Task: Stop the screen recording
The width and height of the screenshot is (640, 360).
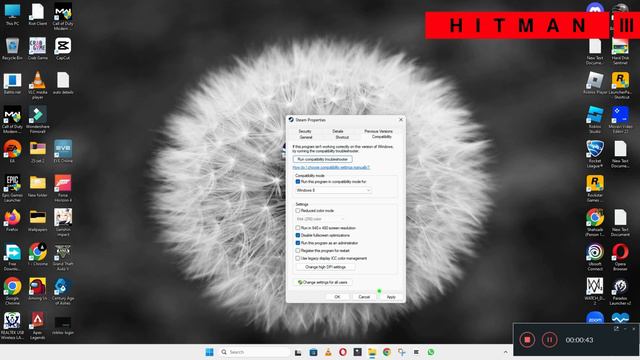Action: click(527, 340)
